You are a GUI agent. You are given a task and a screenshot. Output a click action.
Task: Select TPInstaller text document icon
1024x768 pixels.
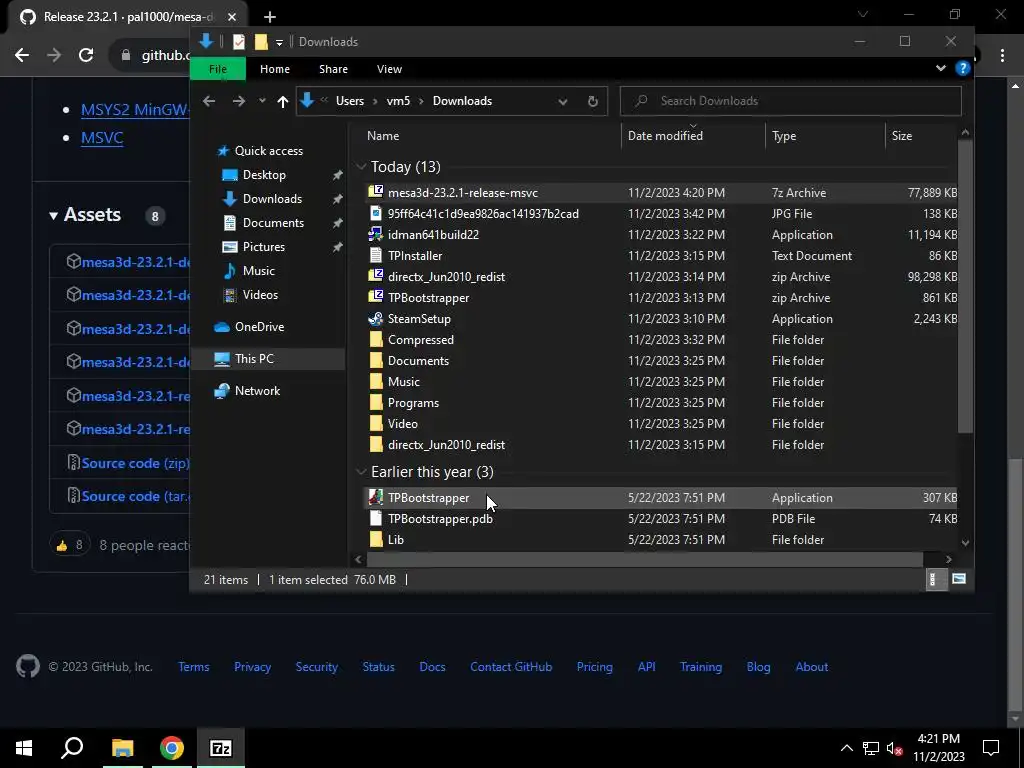tap(376, 255)
